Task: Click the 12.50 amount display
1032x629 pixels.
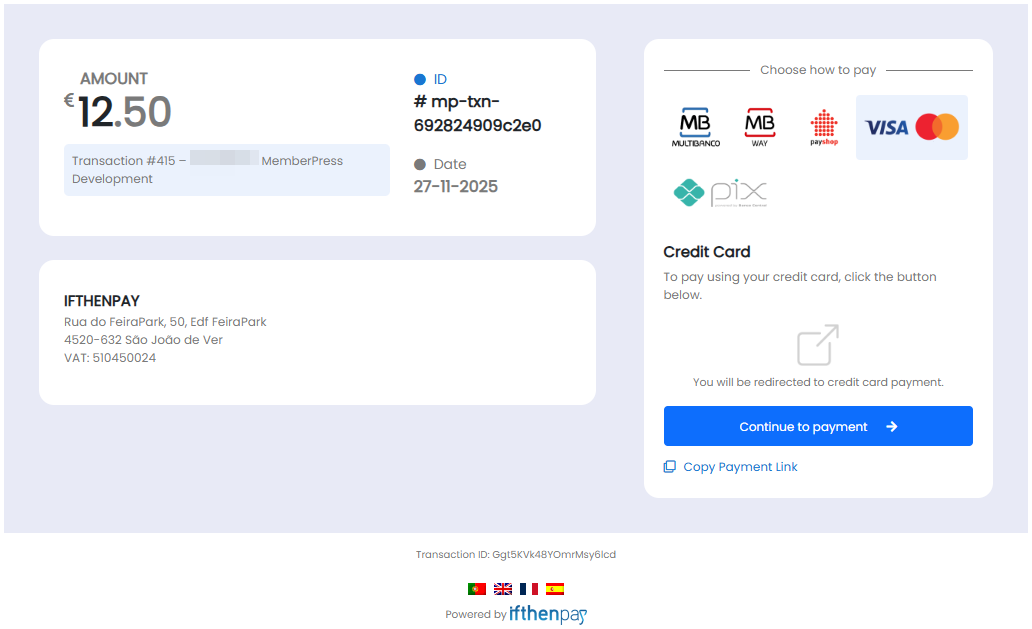Action: tap(121, 112)
